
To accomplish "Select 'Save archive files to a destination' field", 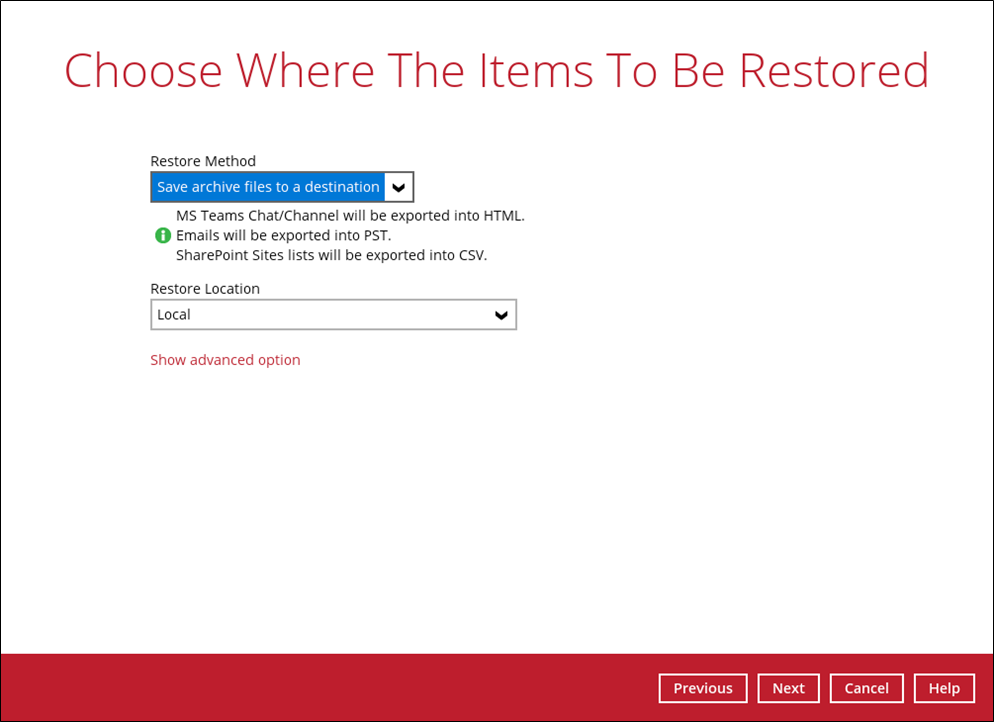I will click(268, 187).
